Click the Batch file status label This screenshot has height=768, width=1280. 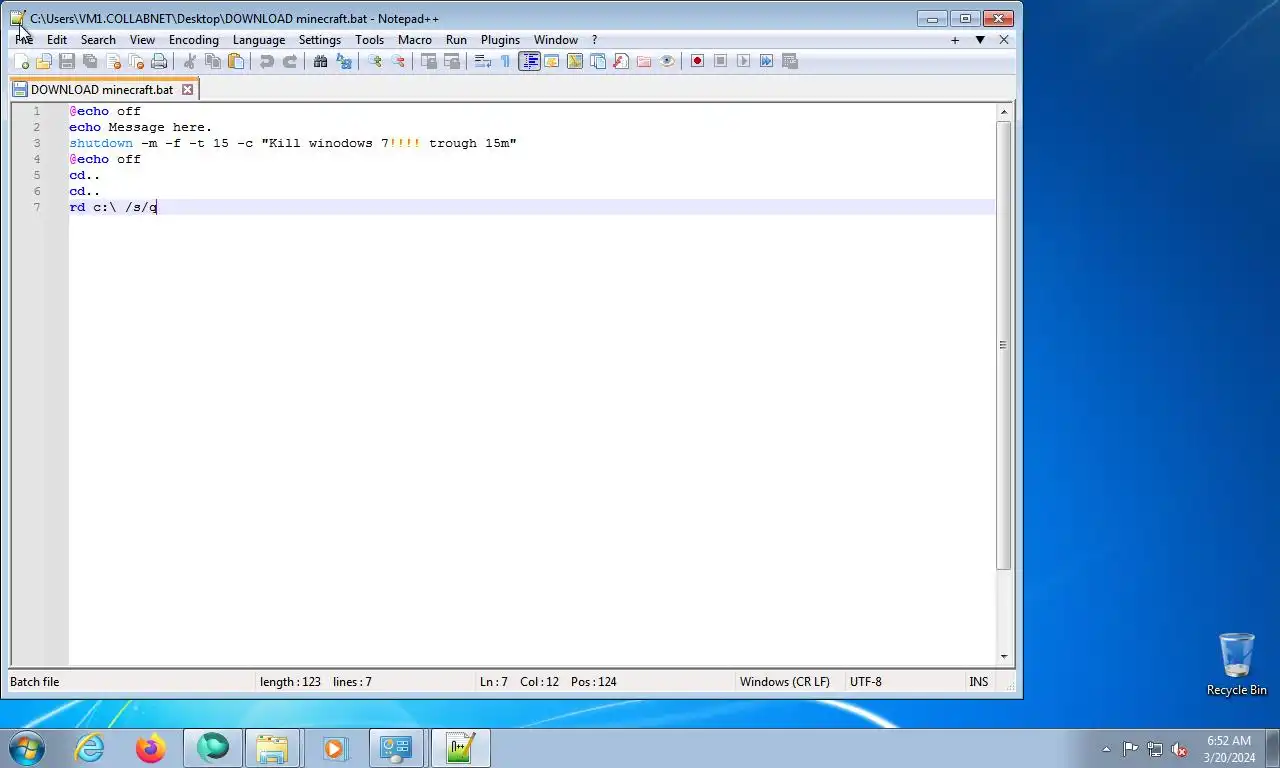point(35,682)
